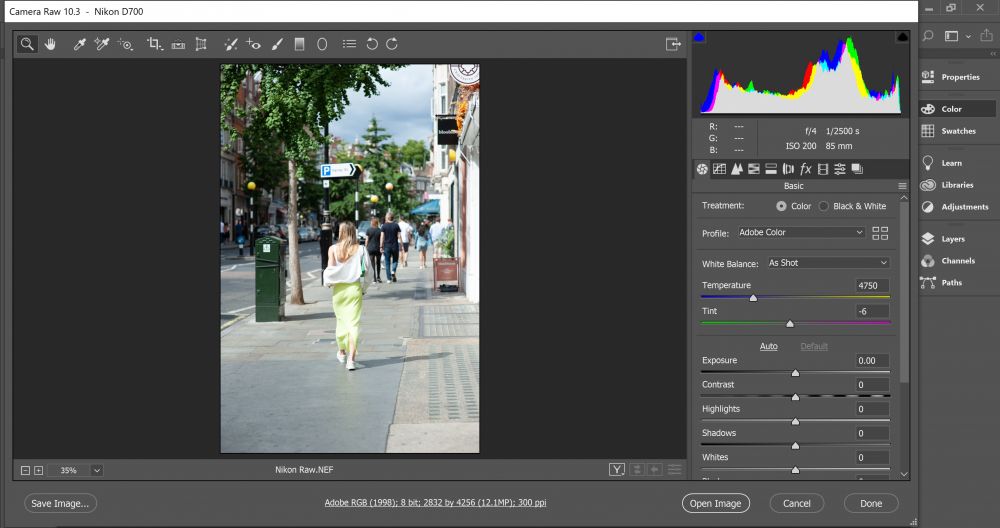Select the White Balance eyedropper tool
The width and height of the screenshot is (1000, 528).
click(80, 44)
